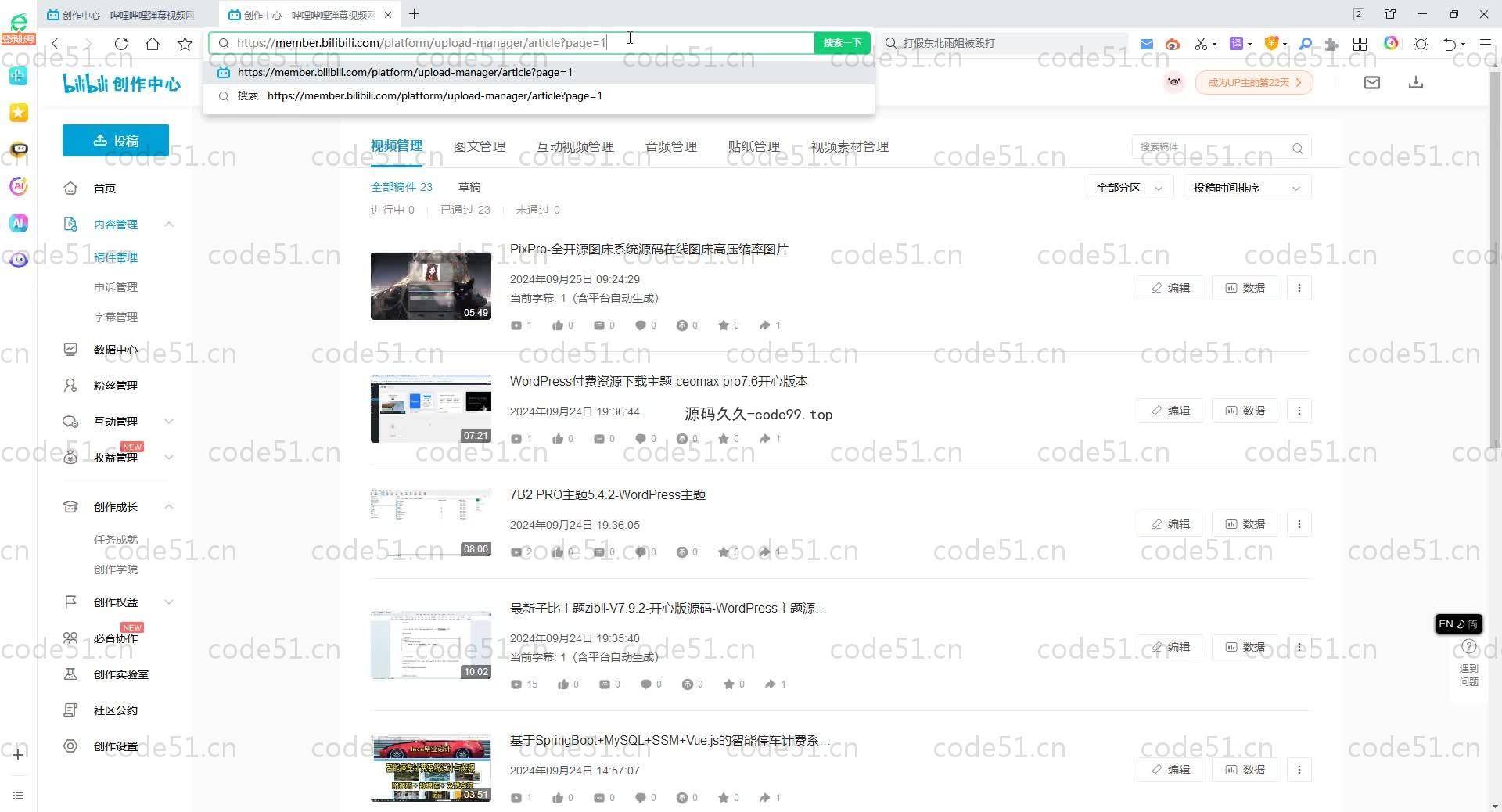This screenshot has height=812, width=1502.
Task: Open 首页 in the sidebar
Action: click(105, 189)
